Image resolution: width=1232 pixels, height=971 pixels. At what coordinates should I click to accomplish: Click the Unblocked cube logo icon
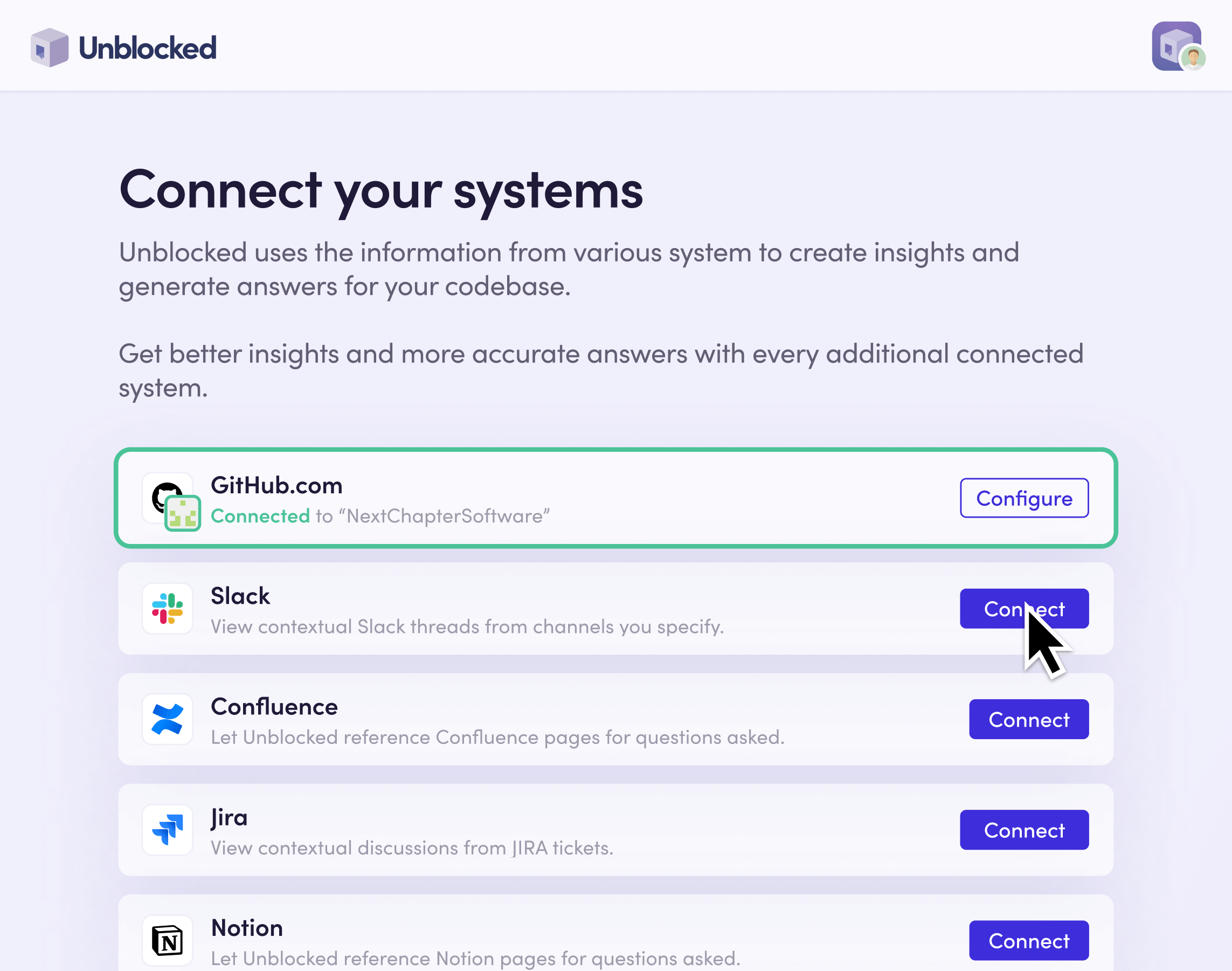click(x=50, y=48)
